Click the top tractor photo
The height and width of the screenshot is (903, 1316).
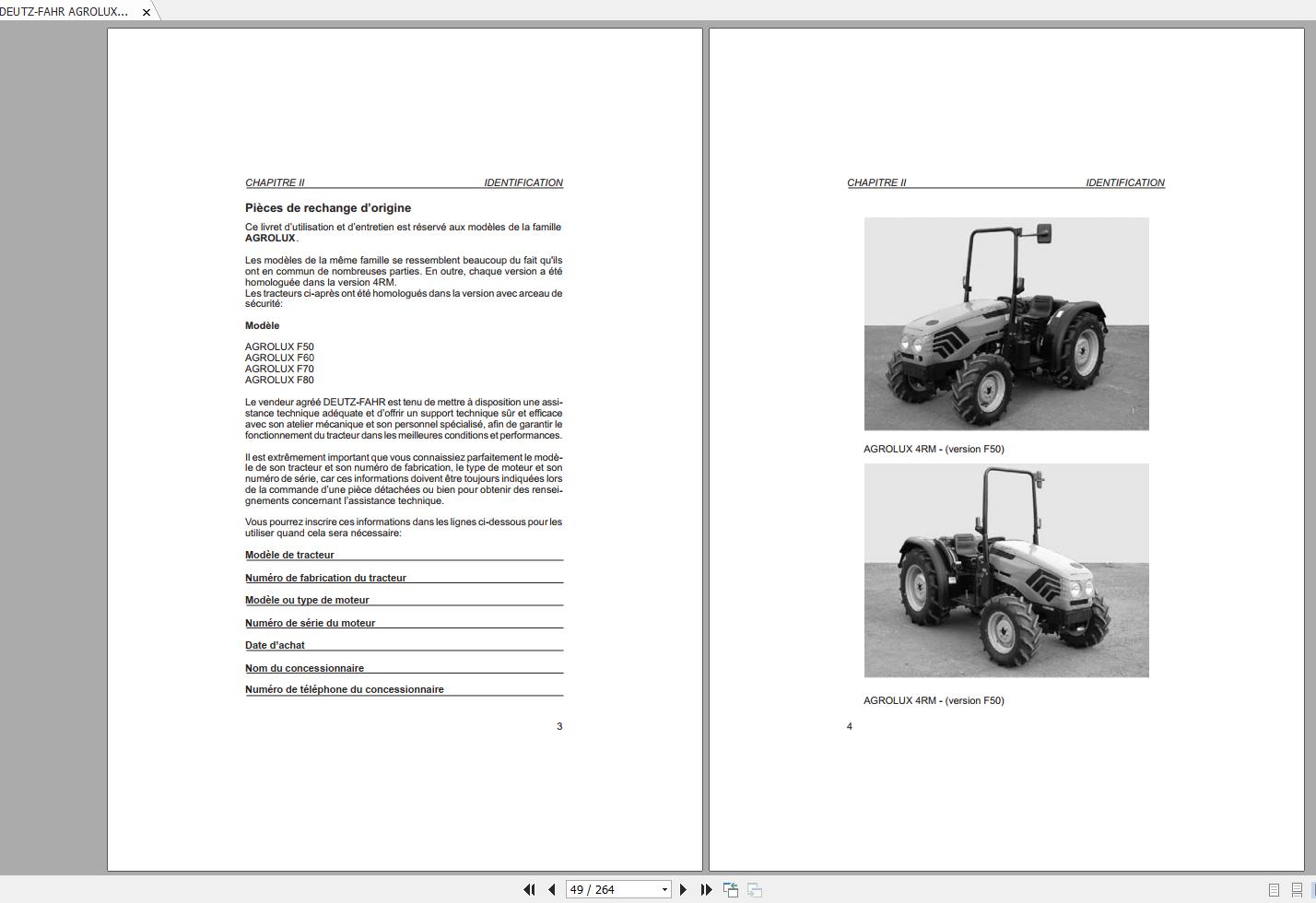(1006, 323)
